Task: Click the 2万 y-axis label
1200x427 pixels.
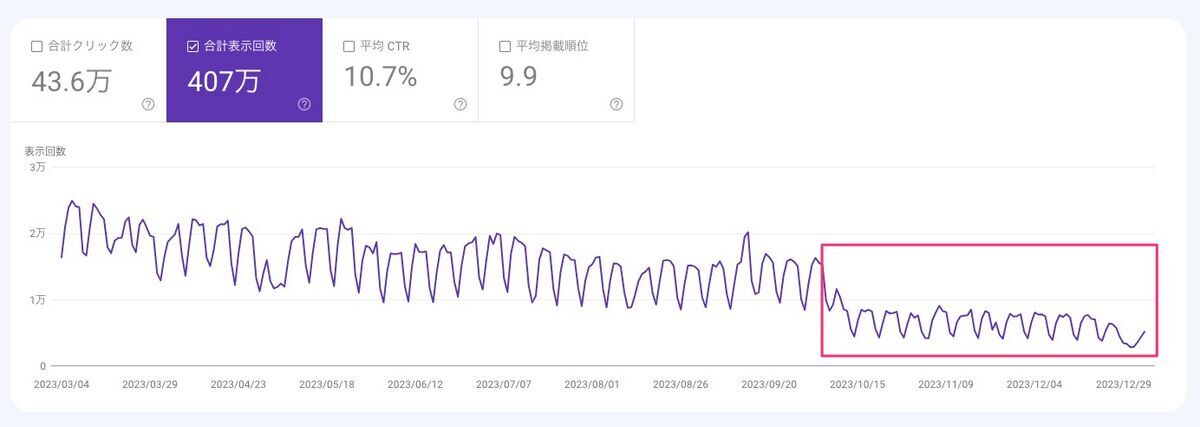Action: tap(38, 234)
